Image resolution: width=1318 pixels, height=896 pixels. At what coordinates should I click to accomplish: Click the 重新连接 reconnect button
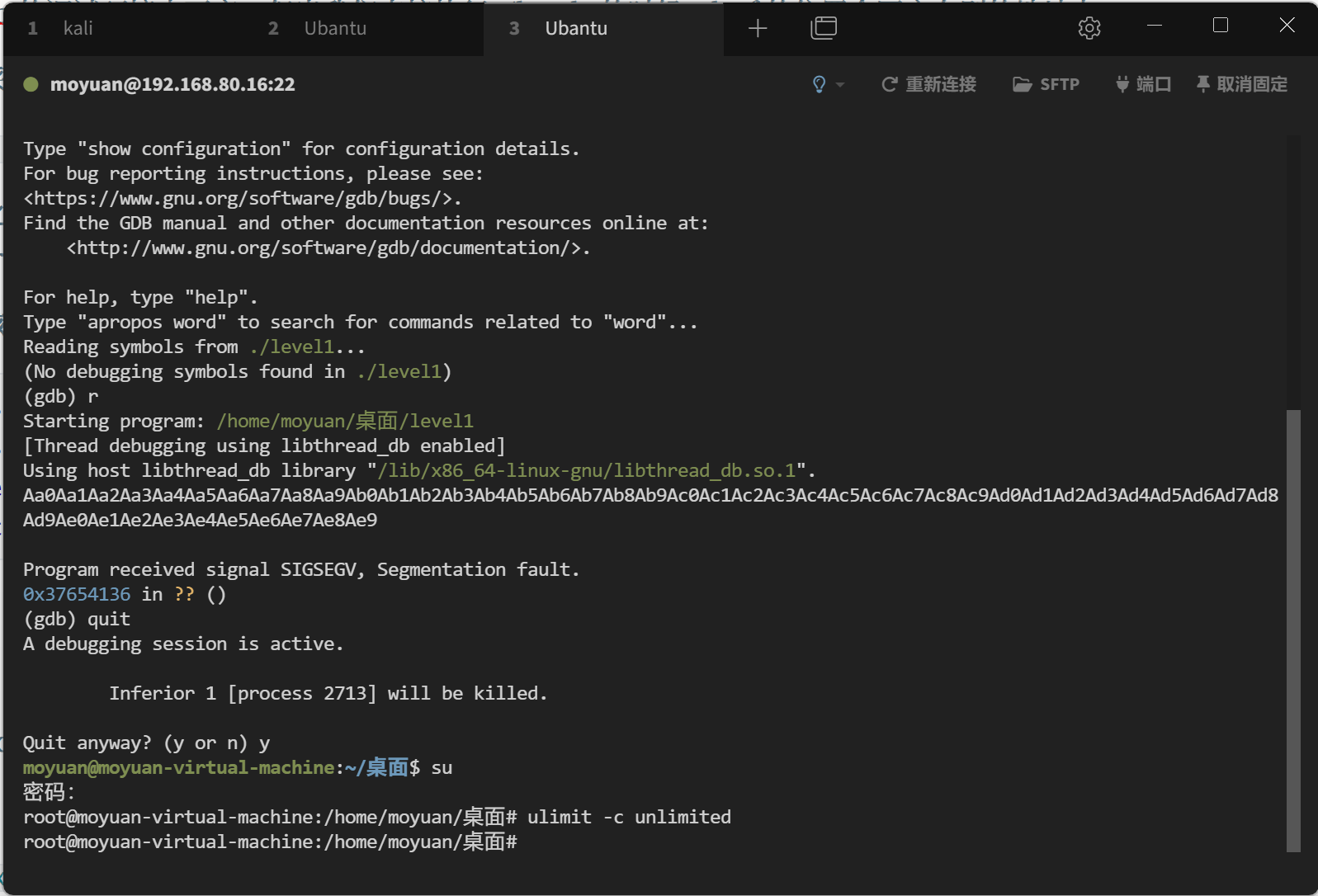coord(928,84)
